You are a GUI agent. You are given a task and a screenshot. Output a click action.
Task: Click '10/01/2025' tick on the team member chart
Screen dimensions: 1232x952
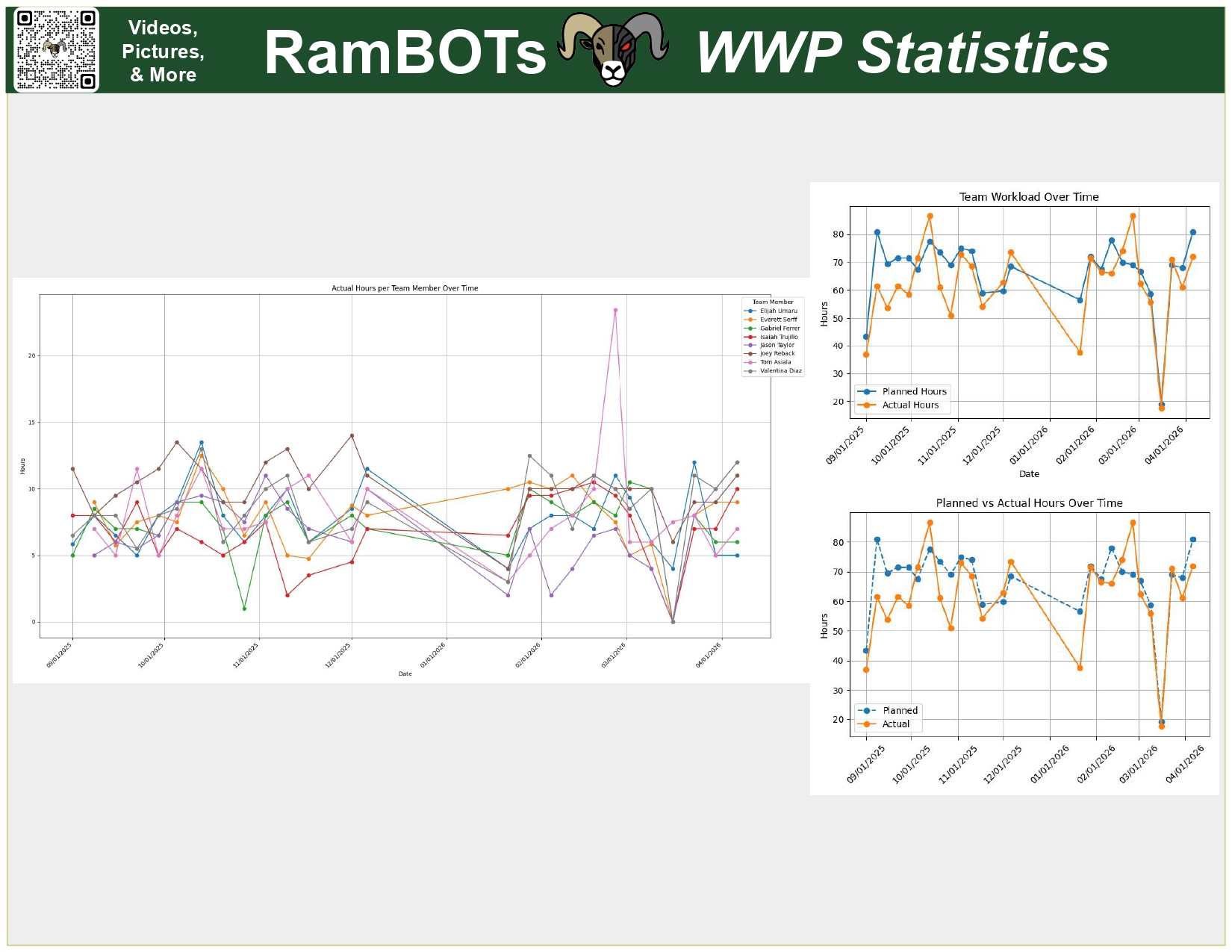[151, 655]
